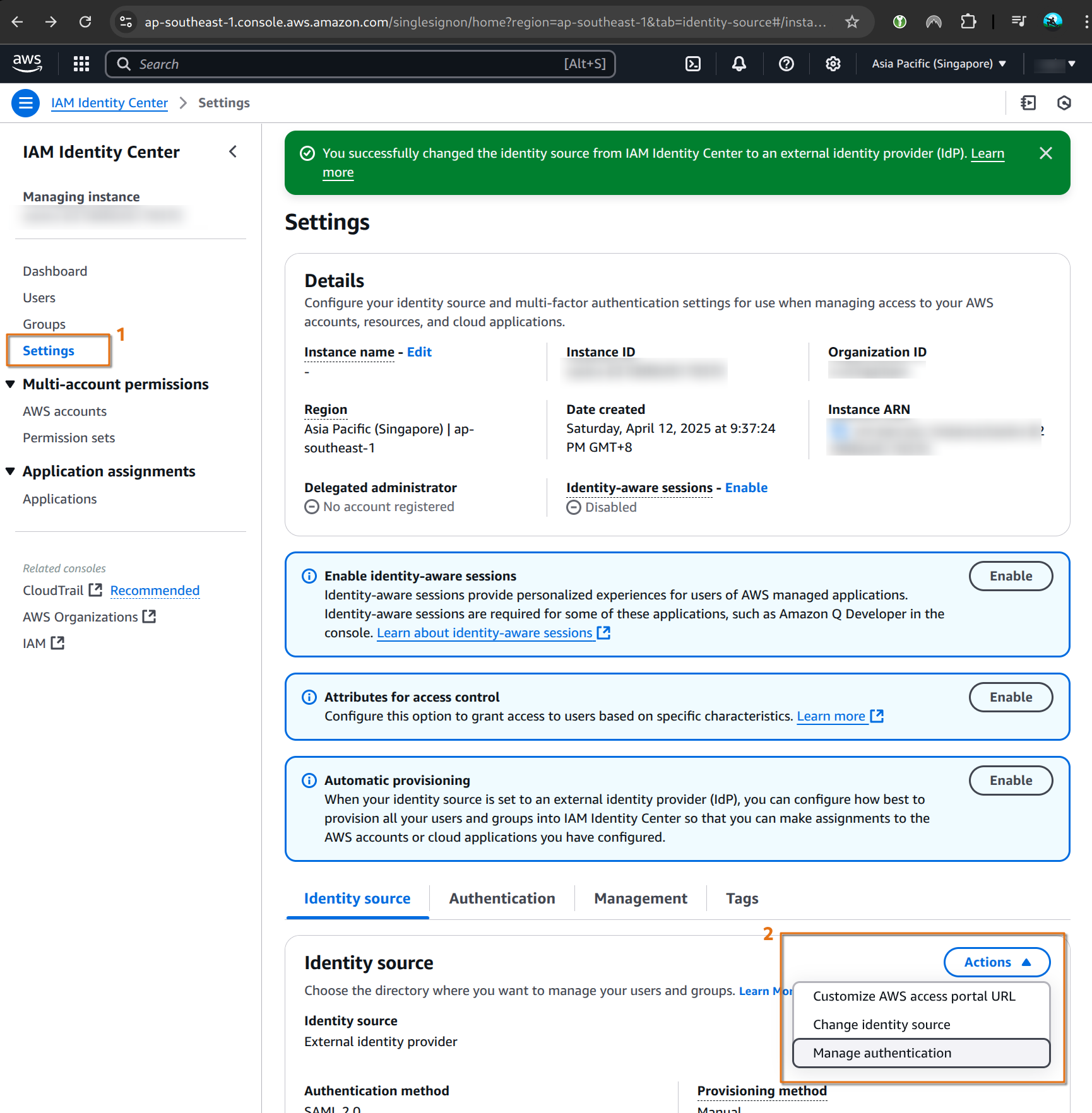
Task: Enable identity-aware sessions button
Action: 1011,576
